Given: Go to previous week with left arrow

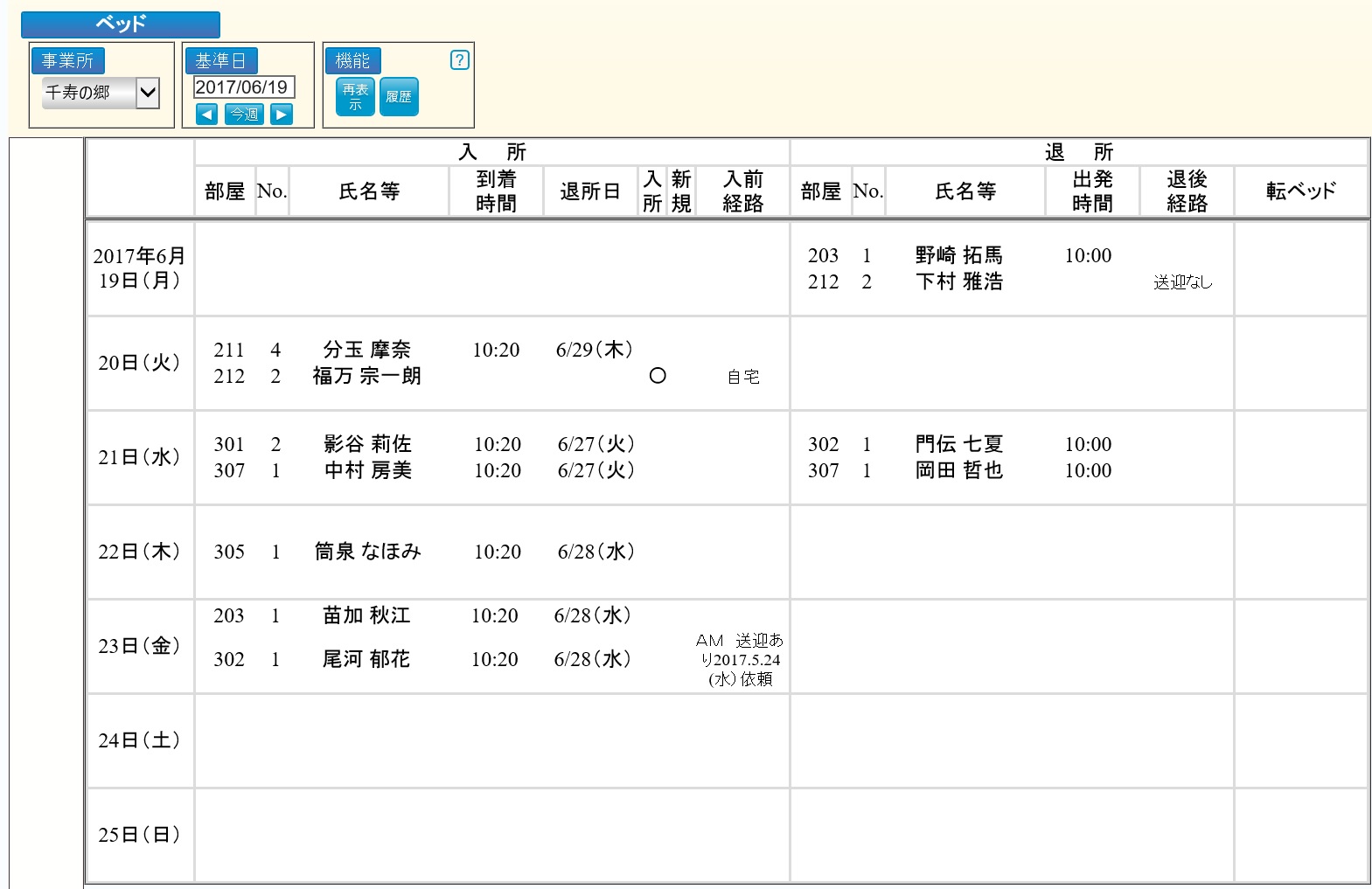Looking at the screenshot, I should click(207, 115).
